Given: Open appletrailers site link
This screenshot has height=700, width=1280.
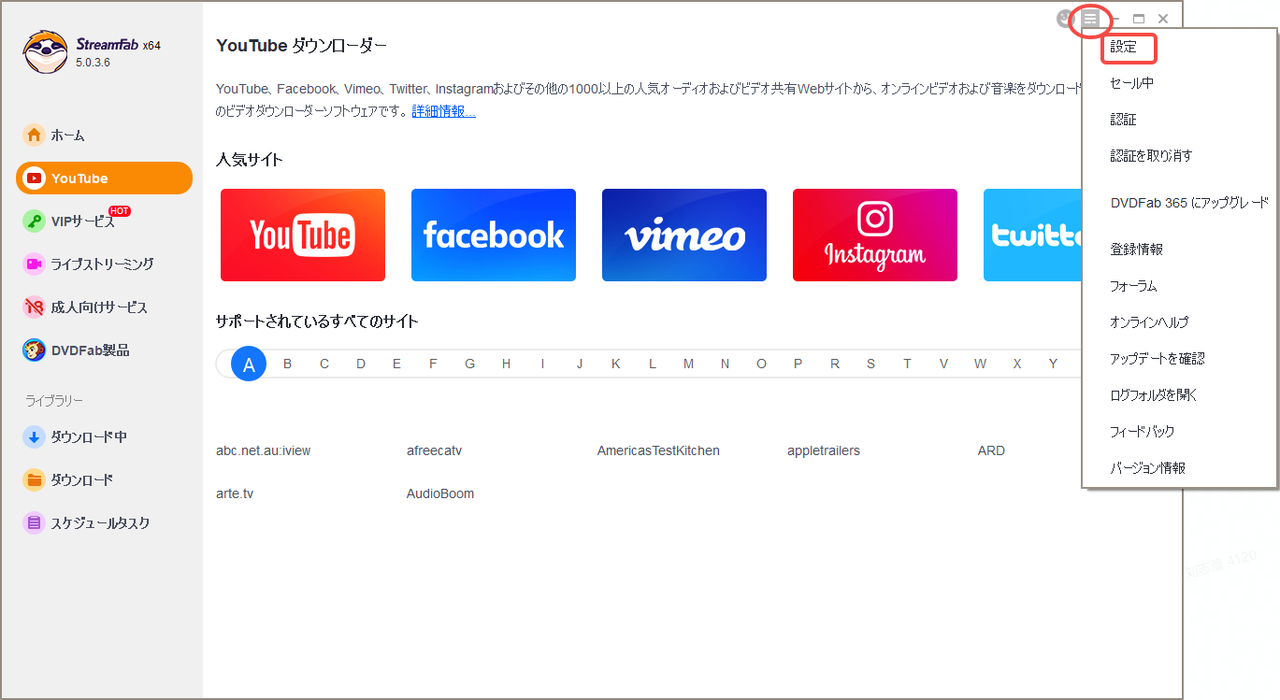Looking at the screenshot, I should [824, 451].
